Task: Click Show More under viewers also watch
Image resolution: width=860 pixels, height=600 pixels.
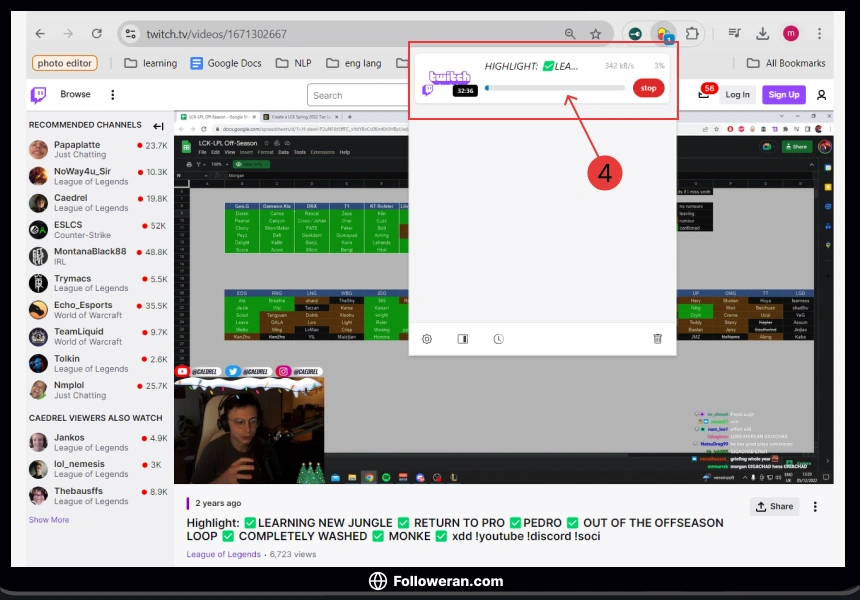Action: point(49,520)
